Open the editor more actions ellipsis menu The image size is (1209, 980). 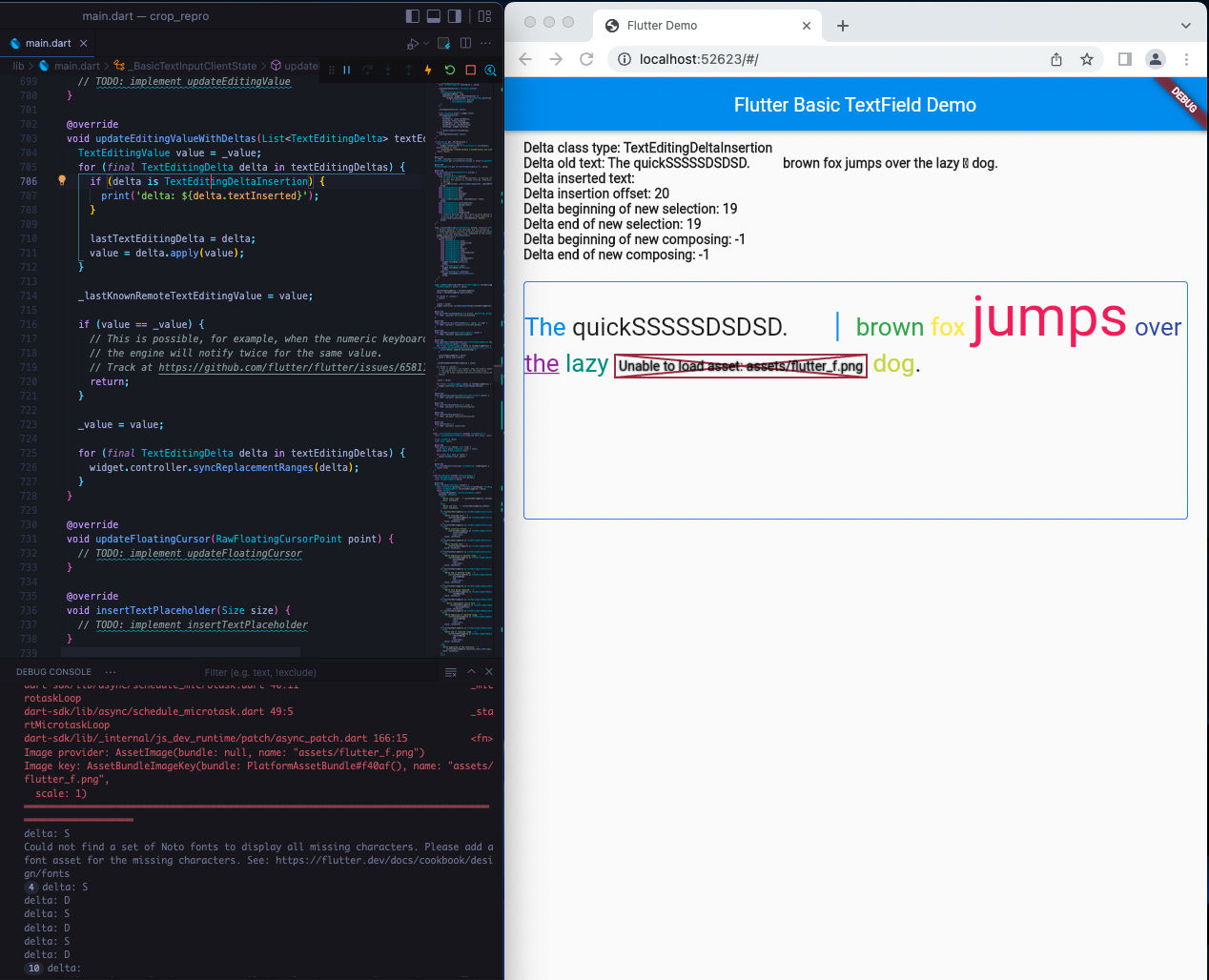tap(486, 43)
